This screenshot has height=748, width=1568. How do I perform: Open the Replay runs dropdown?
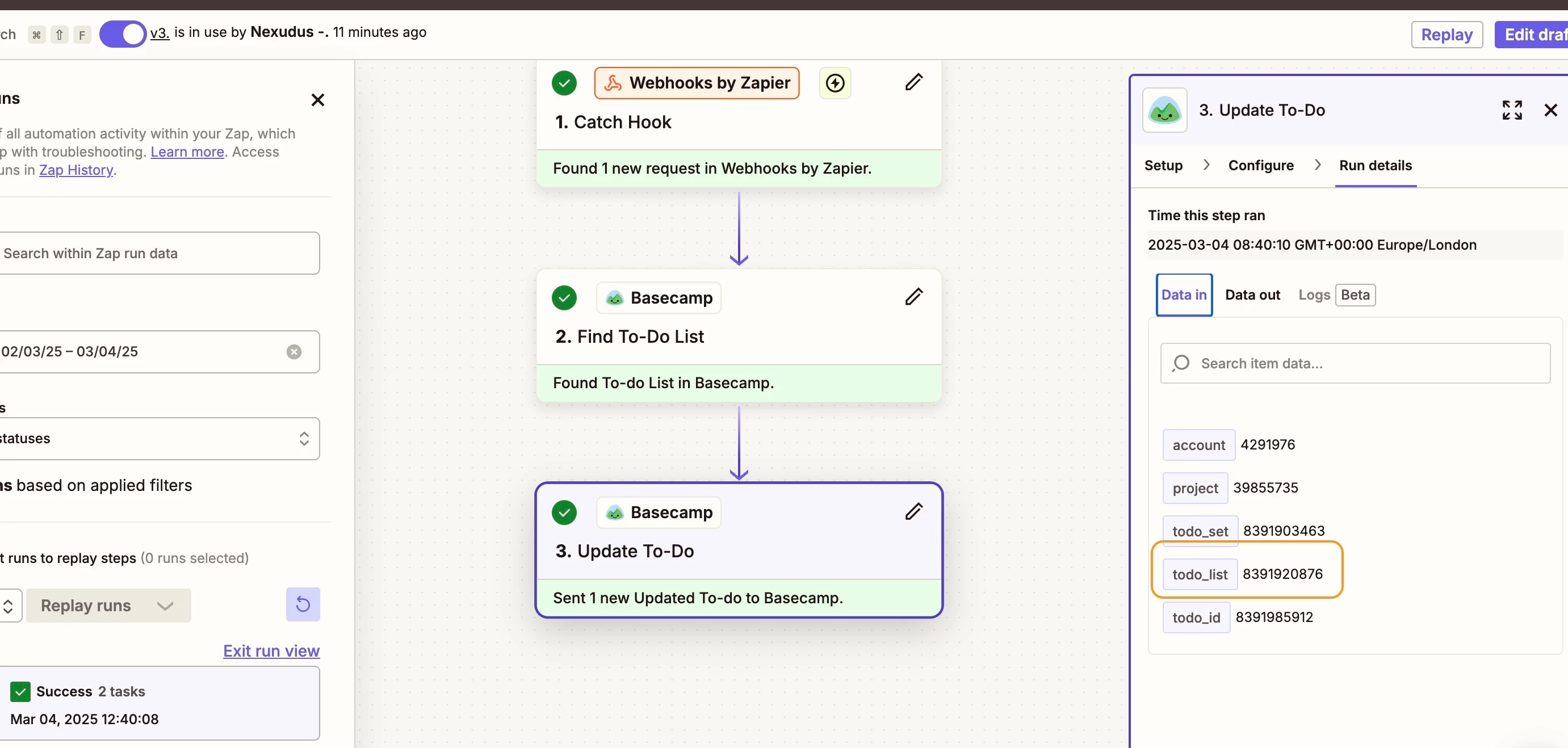108,606
